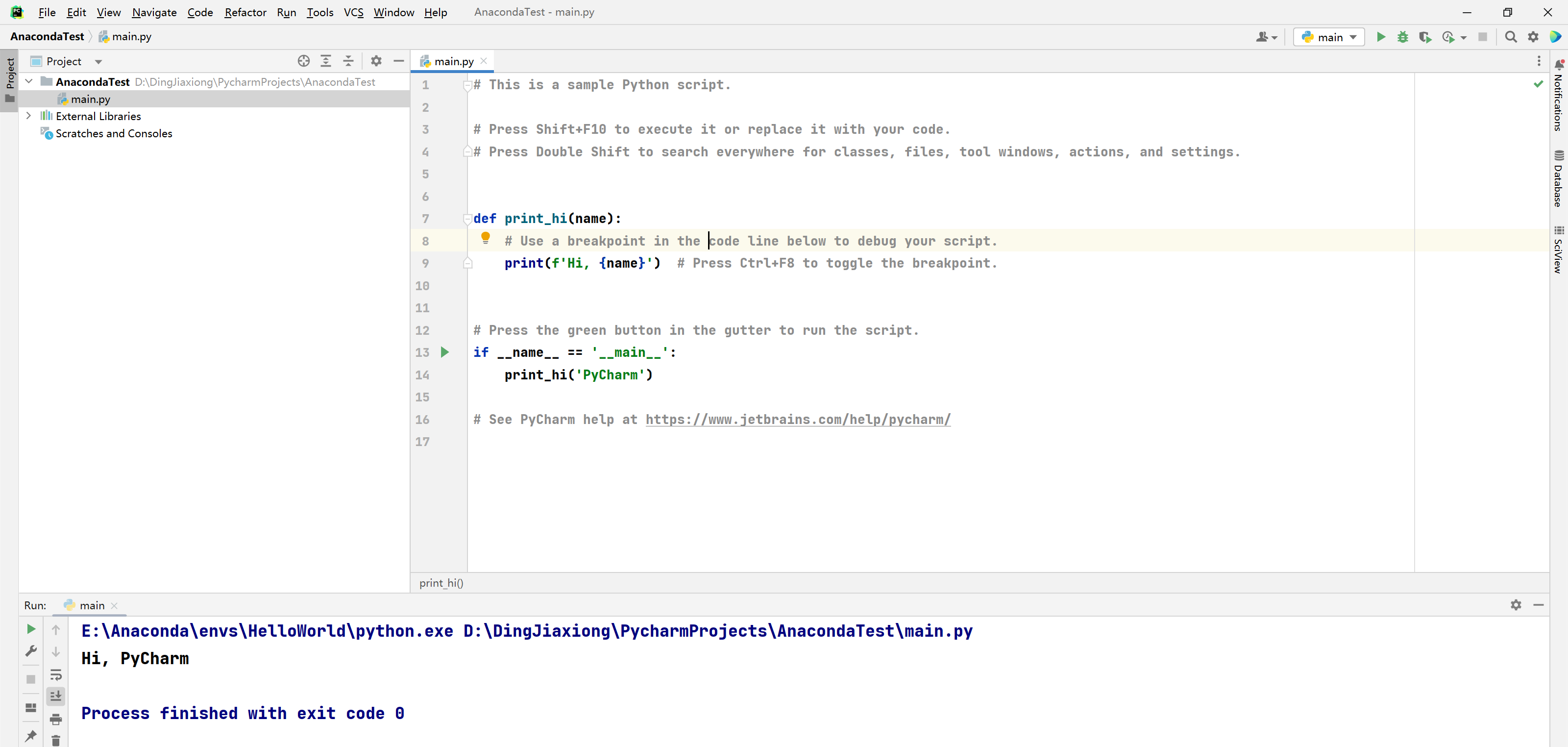This screenshot has height=747, width=1568.
Task: Toggle the SciView tool window side tab
Action: click(x=1558, y=249)
